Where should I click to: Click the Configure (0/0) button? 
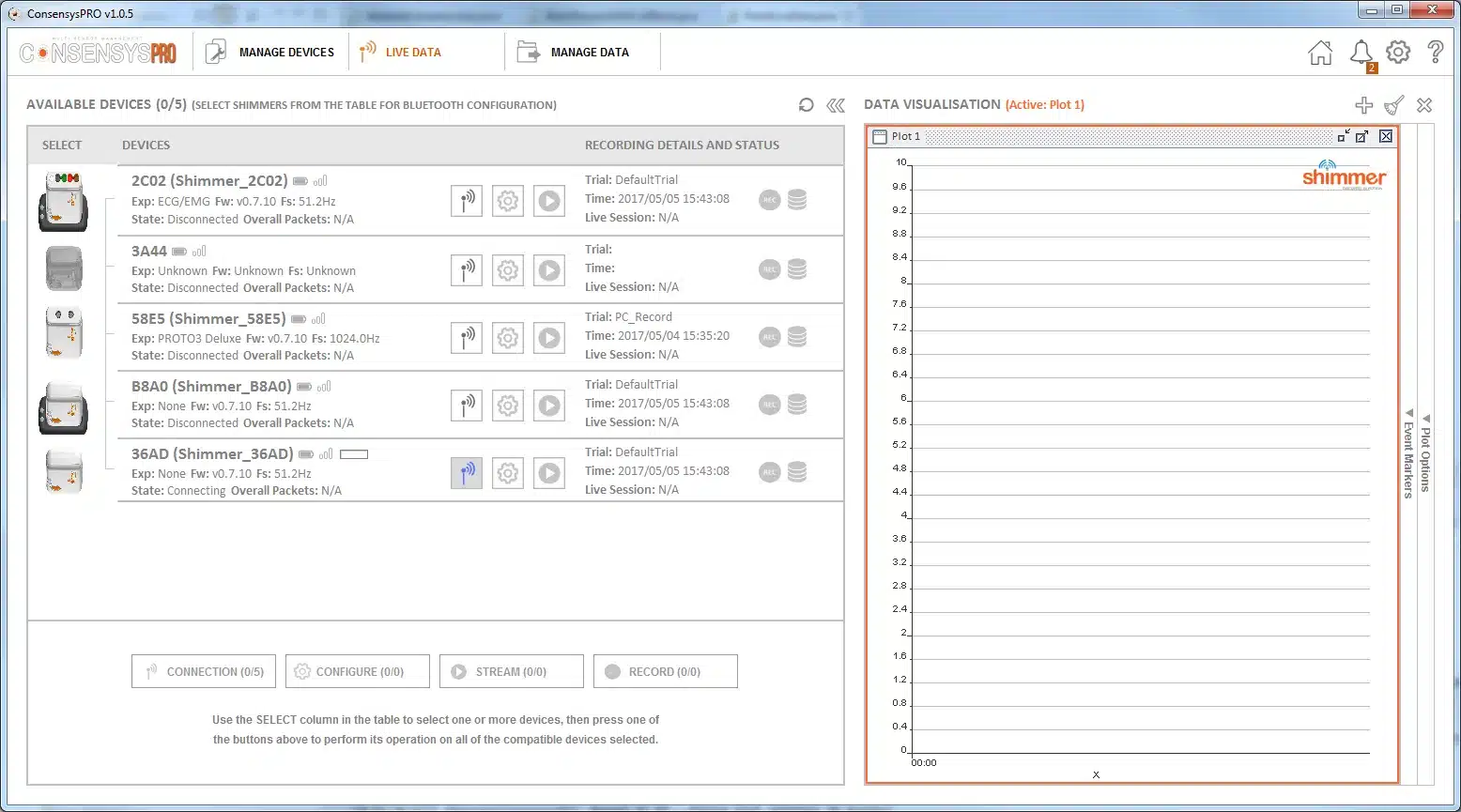pyautogui.click(x=358, y=671)
